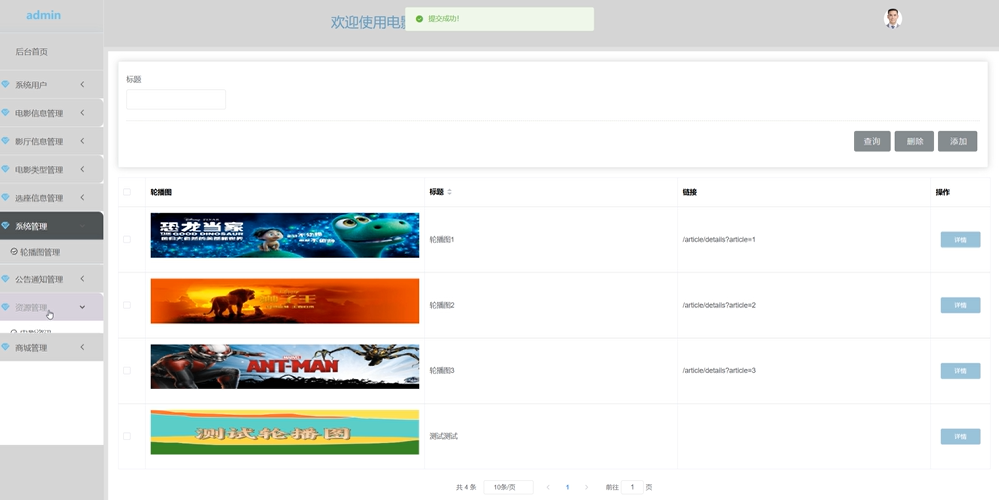Select 轮播图管理 submenu item
This screenshot has width=999, height=500.
coord(52,252)
